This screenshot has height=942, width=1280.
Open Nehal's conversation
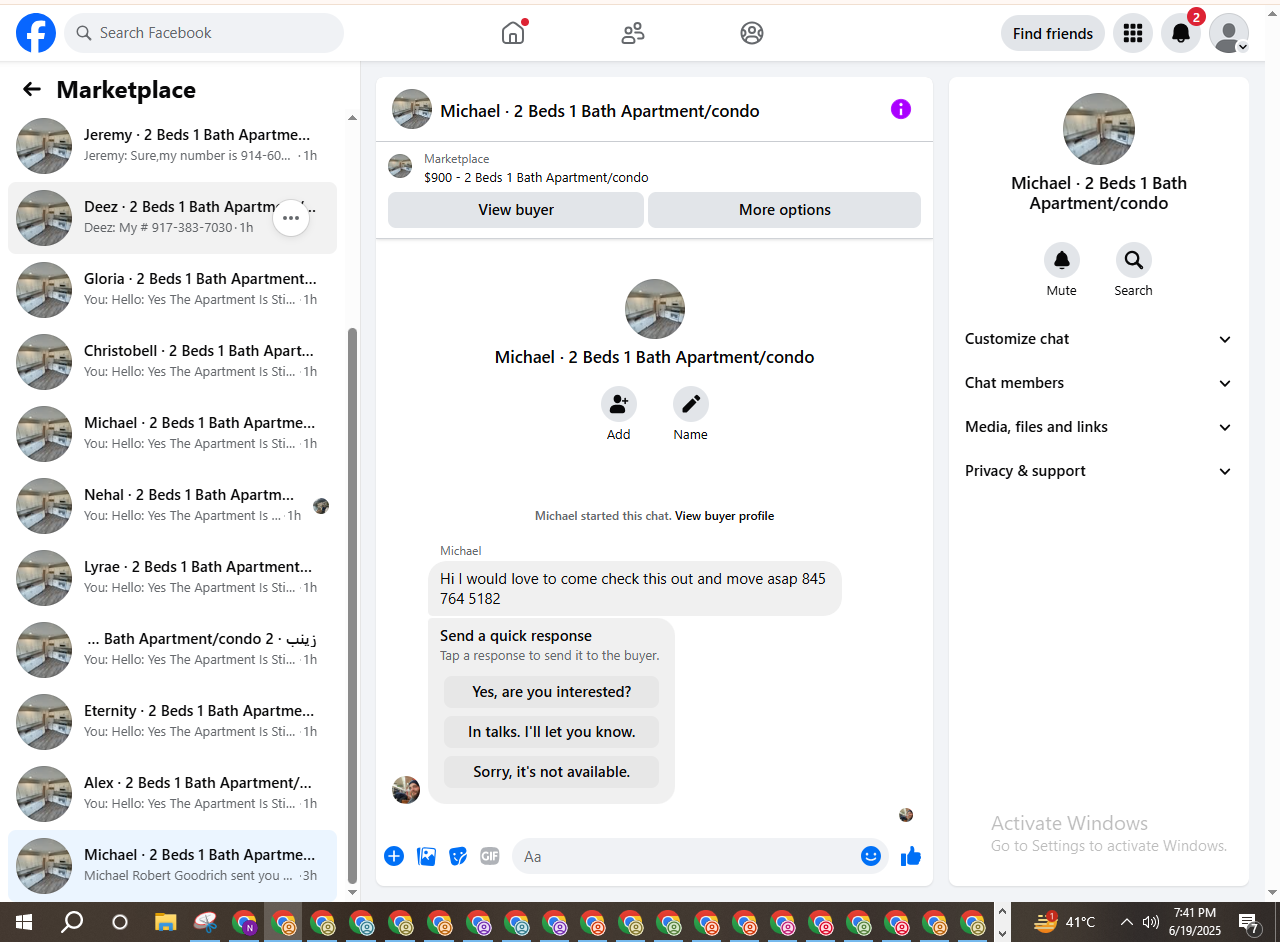tap(172, 505)
